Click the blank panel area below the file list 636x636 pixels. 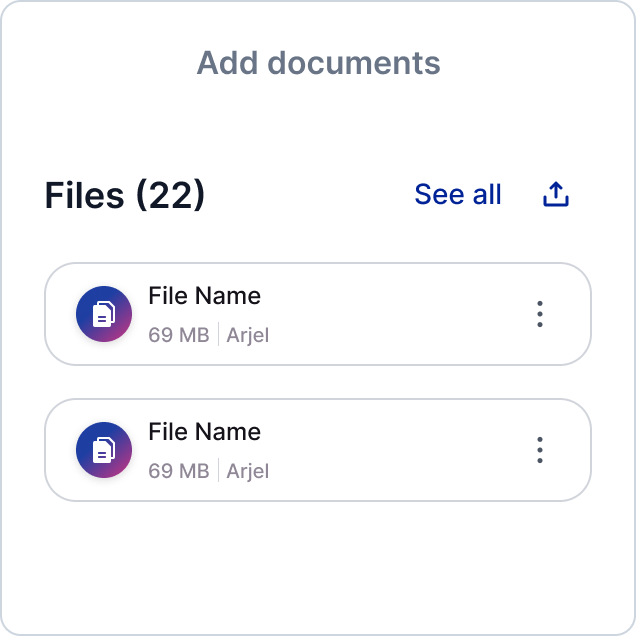[318, 565]
